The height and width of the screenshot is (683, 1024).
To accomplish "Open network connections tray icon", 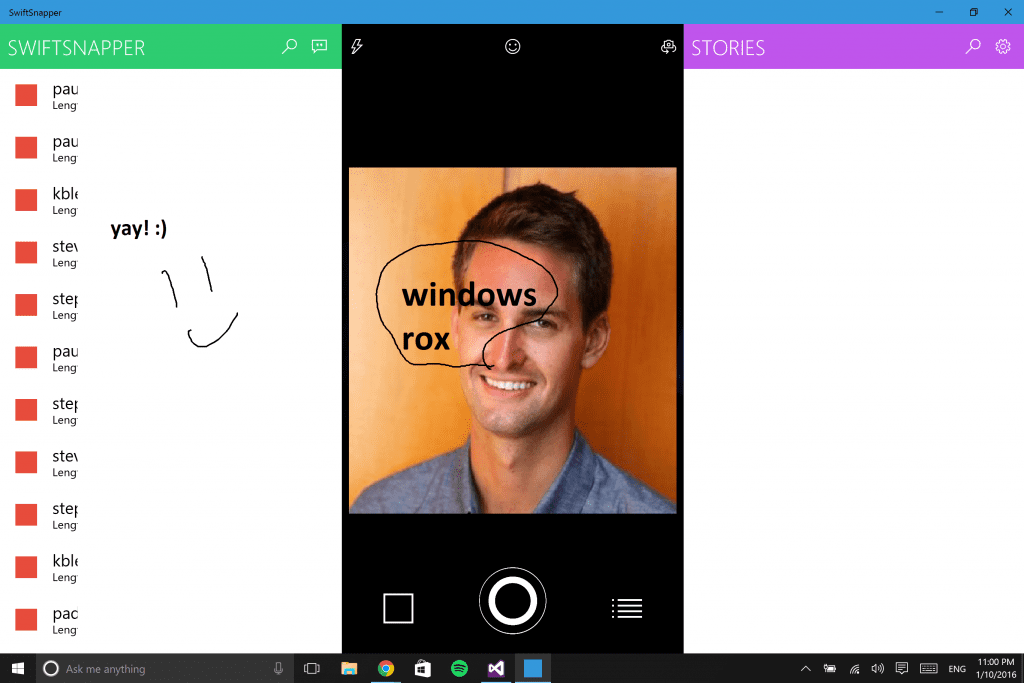I will point(854,669).
